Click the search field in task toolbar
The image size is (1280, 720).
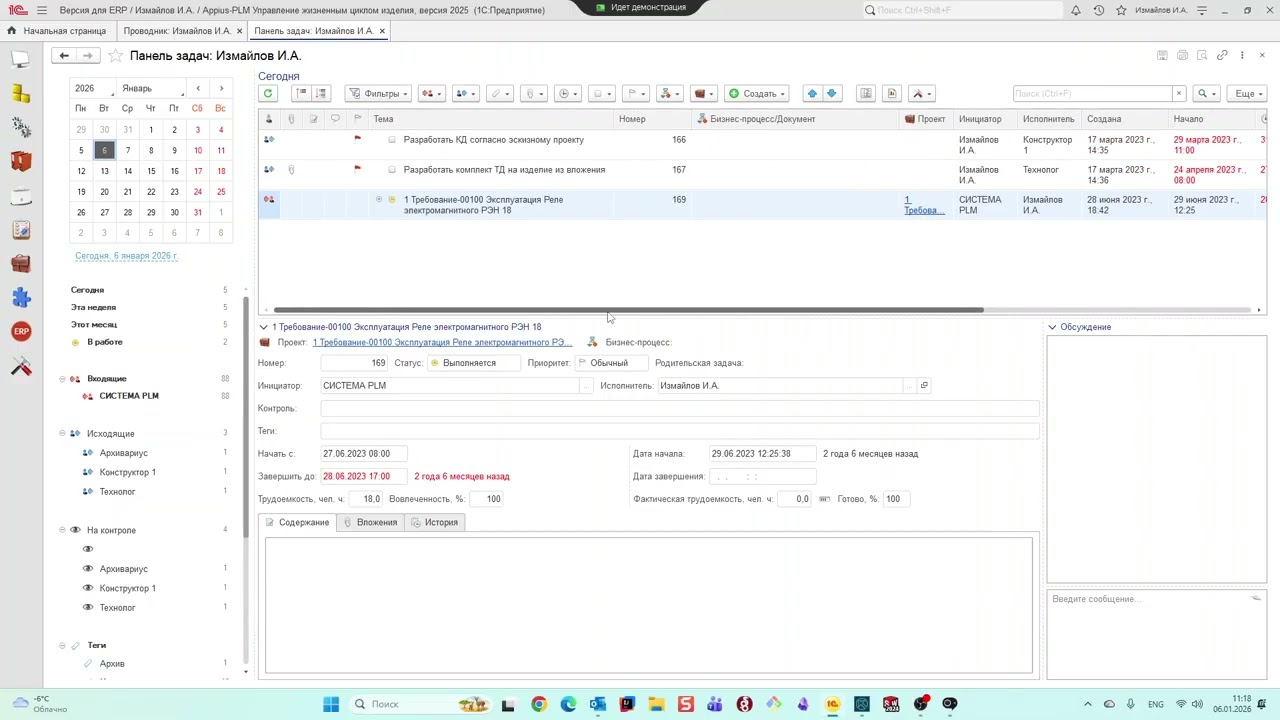point(1092,93)
